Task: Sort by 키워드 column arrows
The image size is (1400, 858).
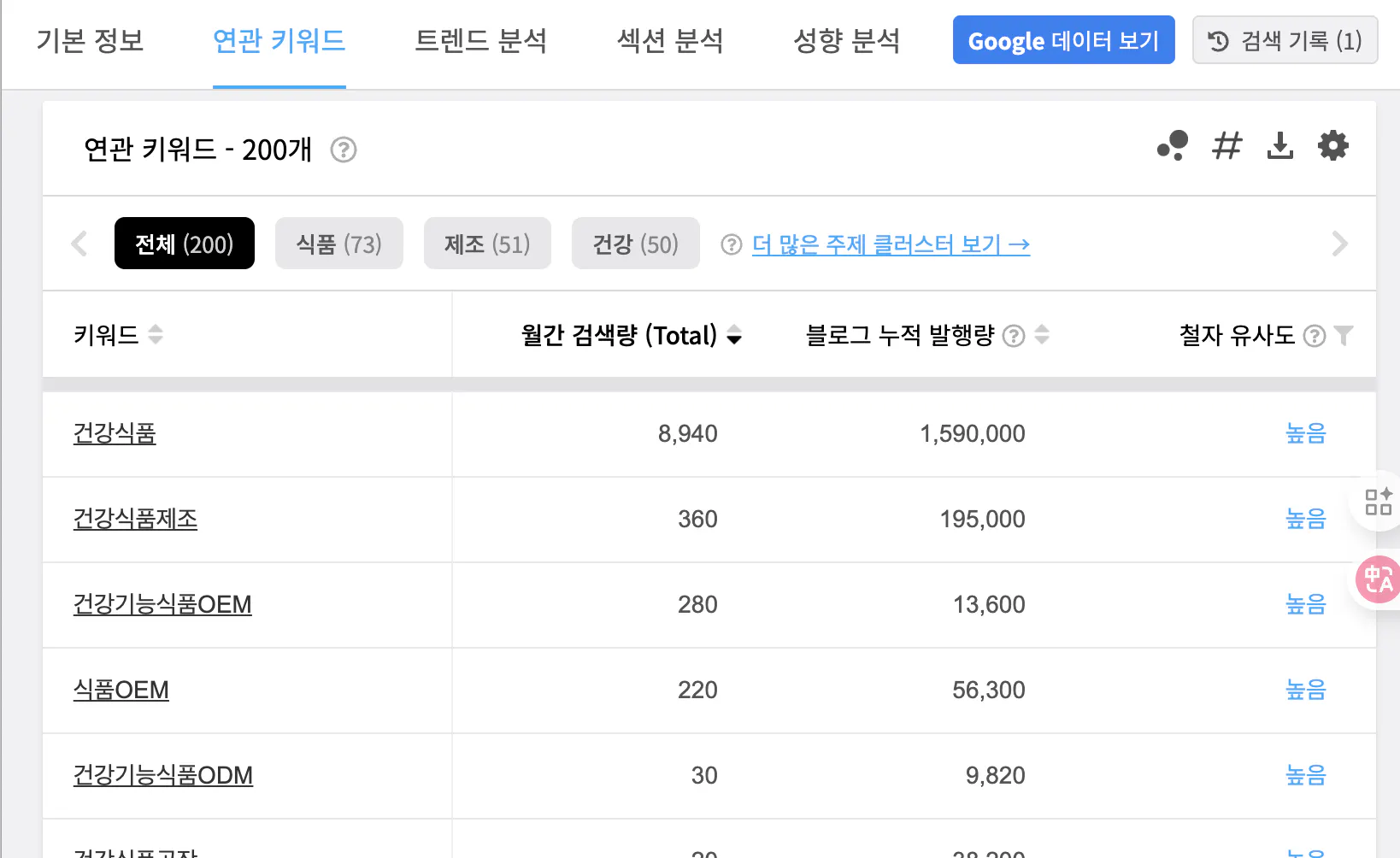Action: (x=156, y=334)
